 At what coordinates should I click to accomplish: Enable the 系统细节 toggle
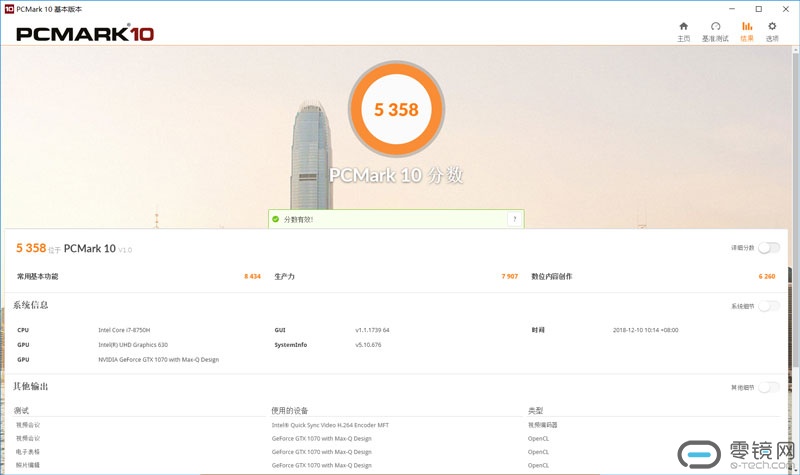coord(768,306)
